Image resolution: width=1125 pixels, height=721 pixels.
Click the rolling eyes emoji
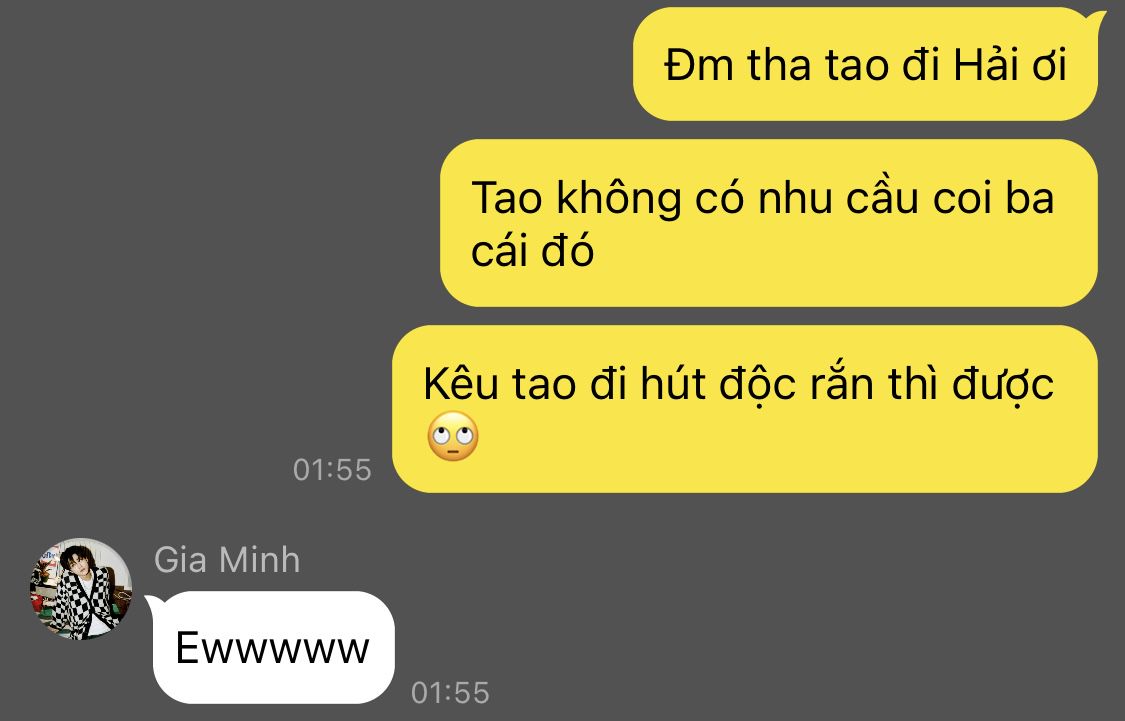click(x=453, y=435)
